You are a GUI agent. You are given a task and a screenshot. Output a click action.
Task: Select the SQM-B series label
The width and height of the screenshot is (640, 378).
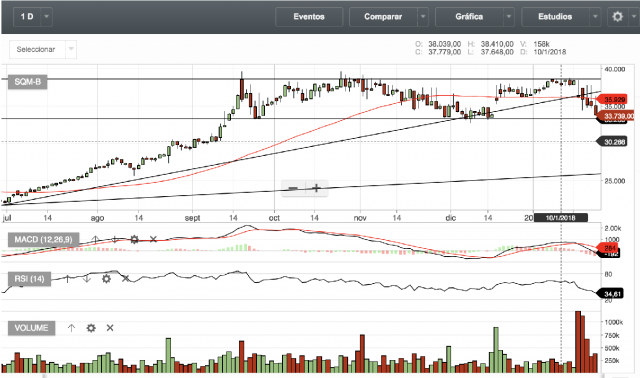tap(27, 82)
